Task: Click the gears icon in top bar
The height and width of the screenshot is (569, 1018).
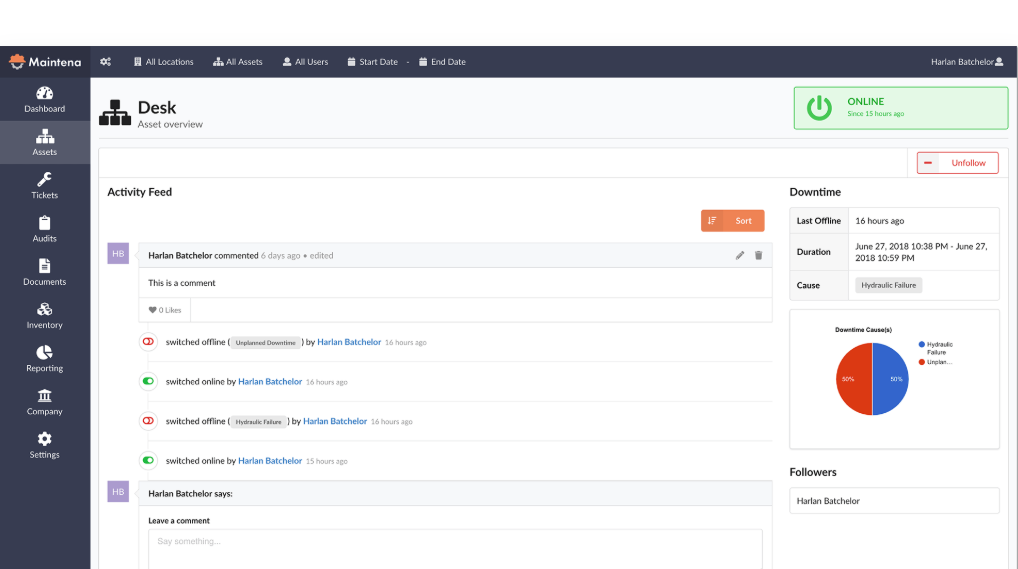Action: [x=106, y=62]
